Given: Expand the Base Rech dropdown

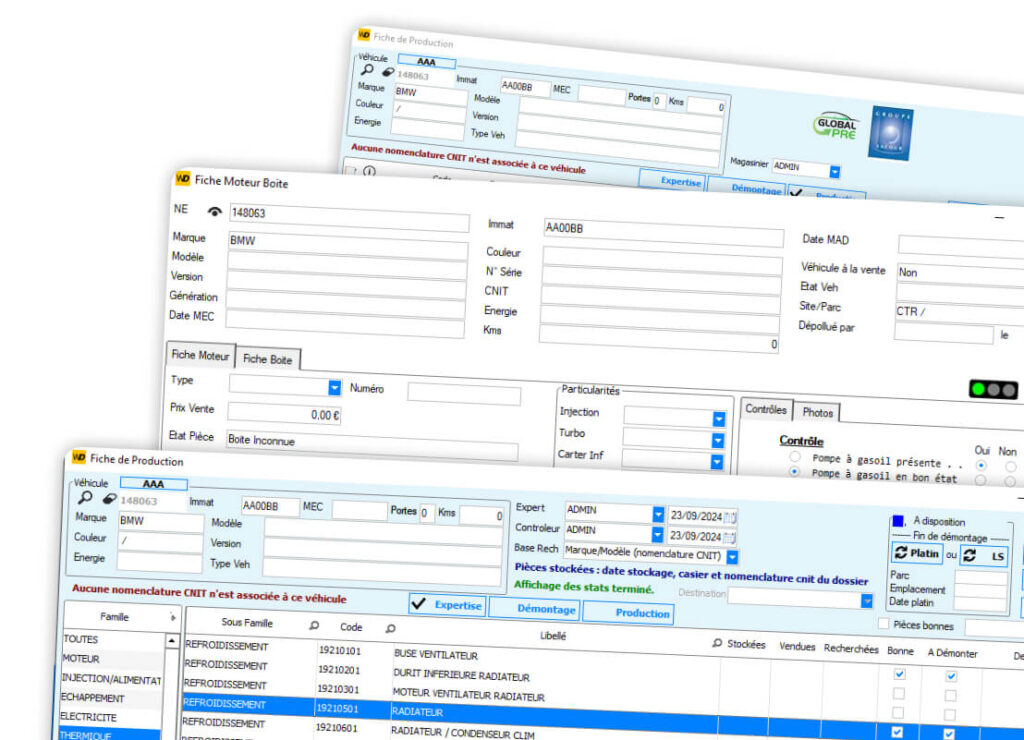Looking at the screenshot, I should [x=732, y=557].
